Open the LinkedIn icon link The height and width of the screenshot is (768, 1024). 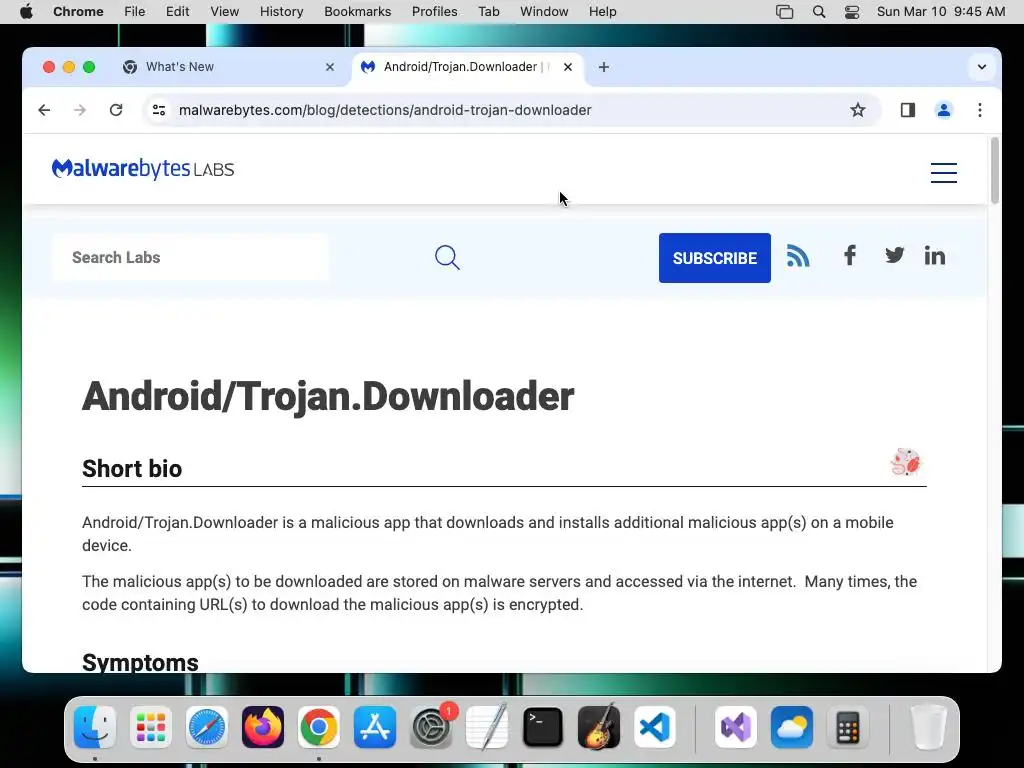[x=935, y=255]
